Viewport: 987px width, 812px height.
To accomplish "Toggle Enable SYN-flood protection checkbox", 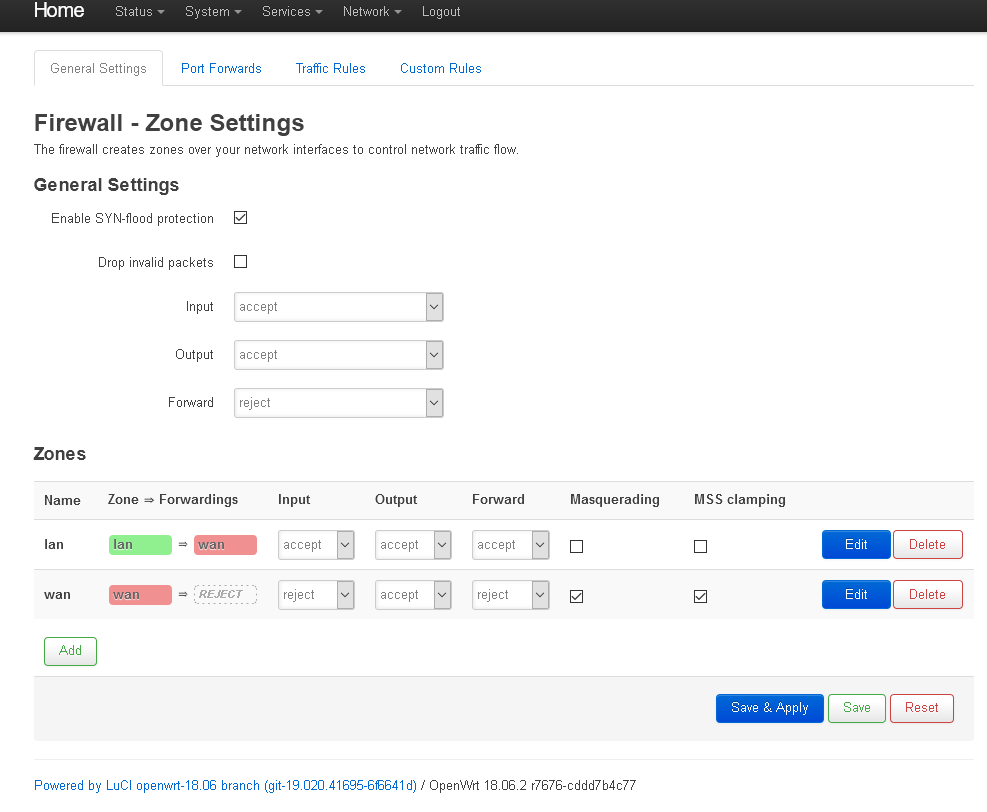I will pyautogui.click(x=240, y=218).
